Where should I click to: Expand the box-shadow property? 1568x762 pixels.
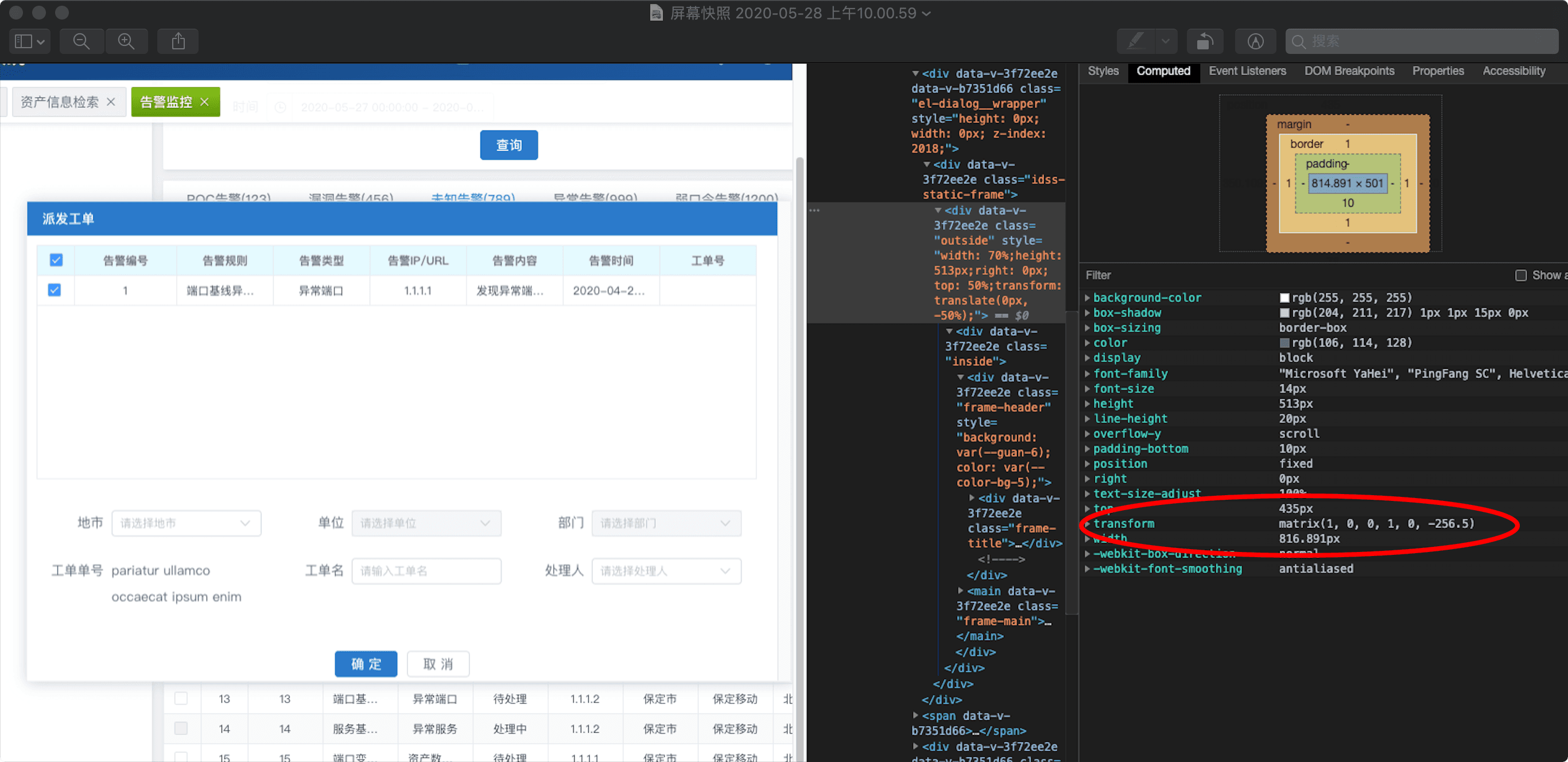click(x=1087, y=313)
